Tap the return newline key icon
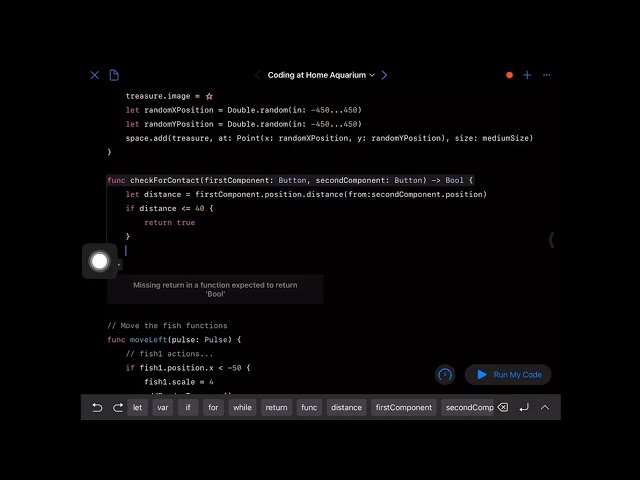 tap(524, 407)
